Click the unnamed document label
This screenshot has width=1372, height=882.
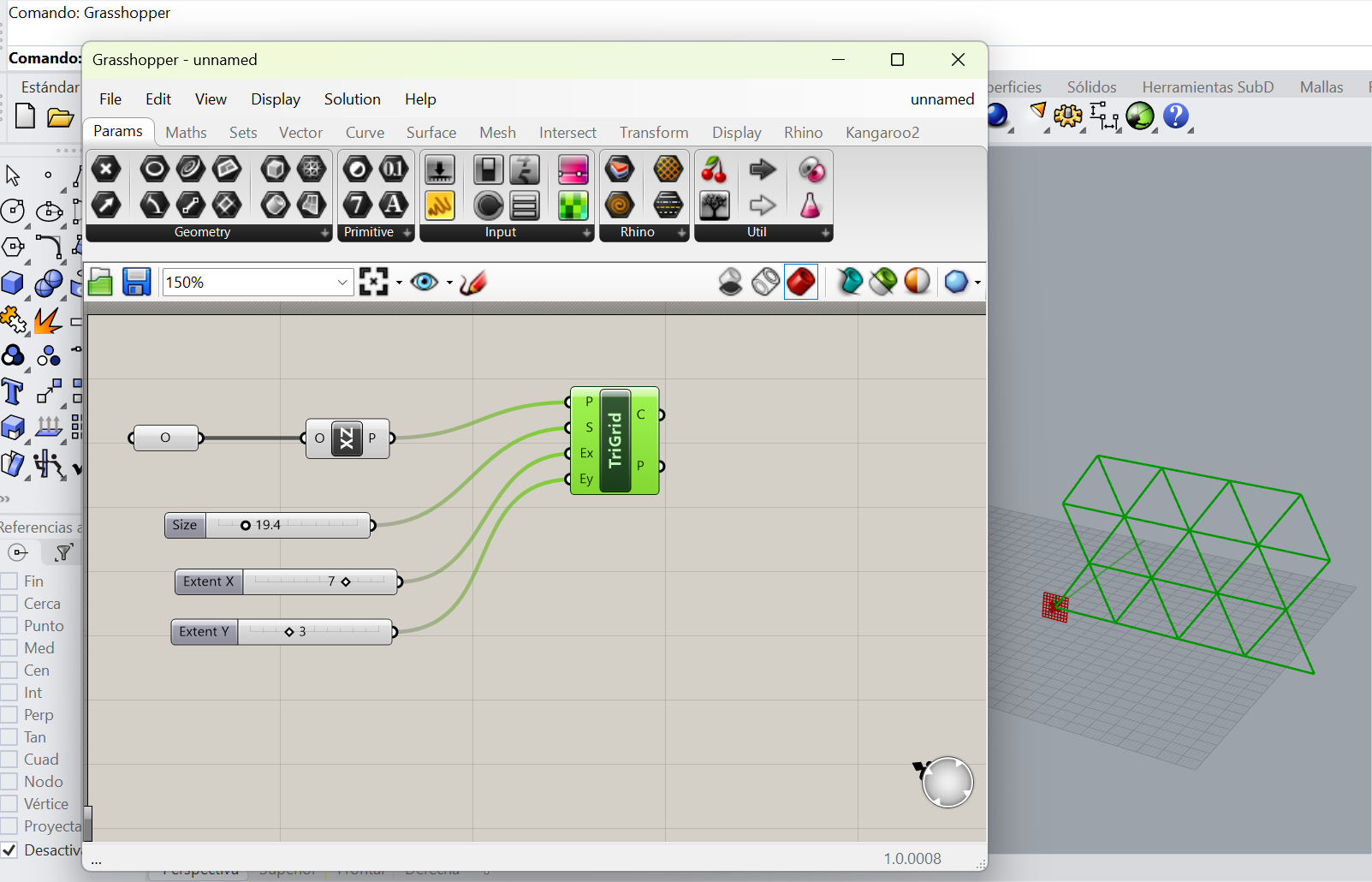click(x=941, y=99)
